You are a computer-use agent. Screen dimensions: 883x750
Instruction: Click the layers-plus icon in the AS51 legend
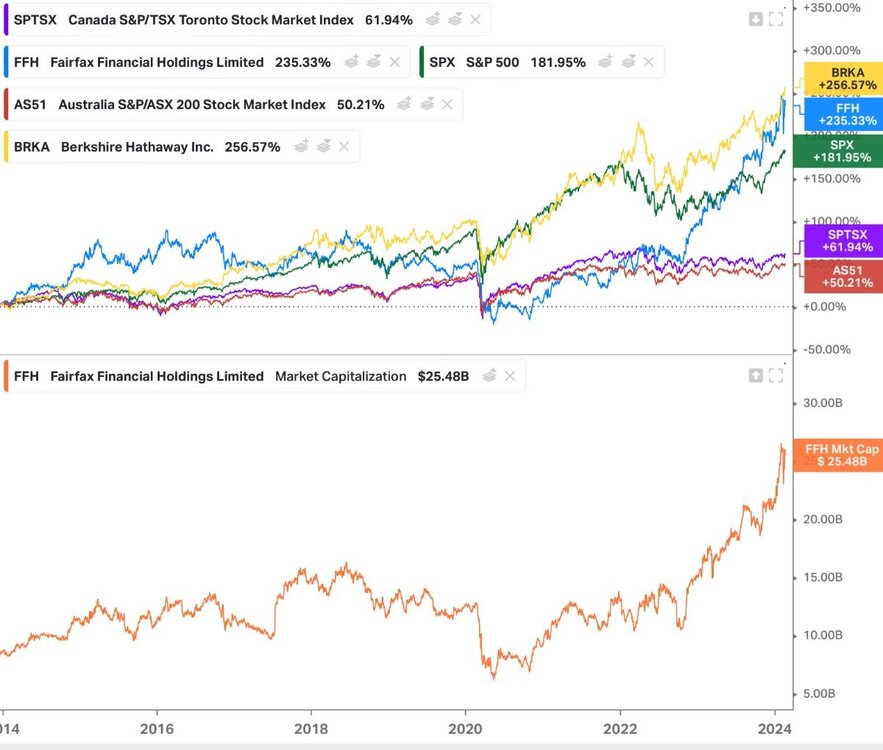404,104
